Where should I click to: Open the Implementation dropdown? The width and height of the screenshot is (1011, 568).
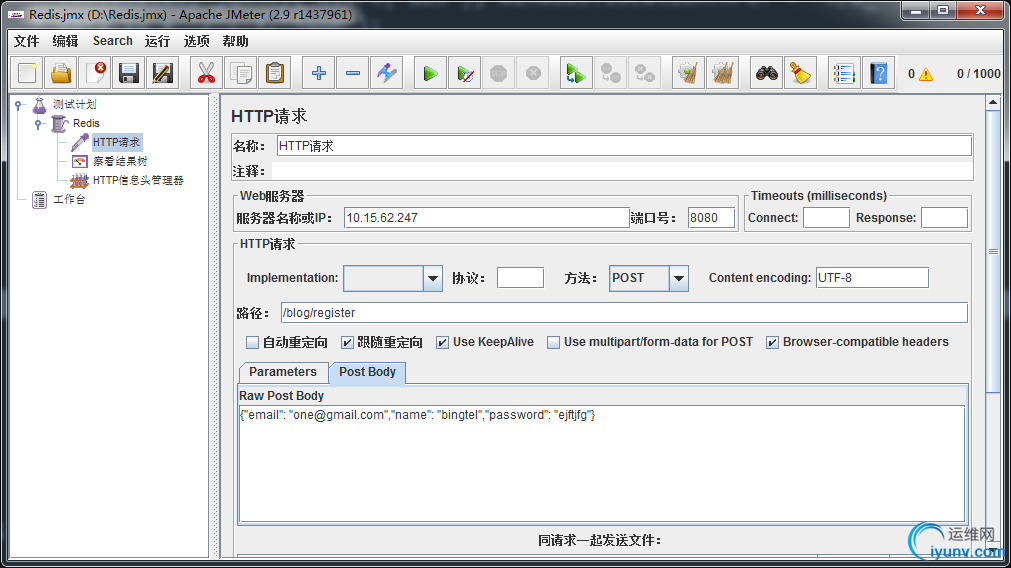[433, 279]
